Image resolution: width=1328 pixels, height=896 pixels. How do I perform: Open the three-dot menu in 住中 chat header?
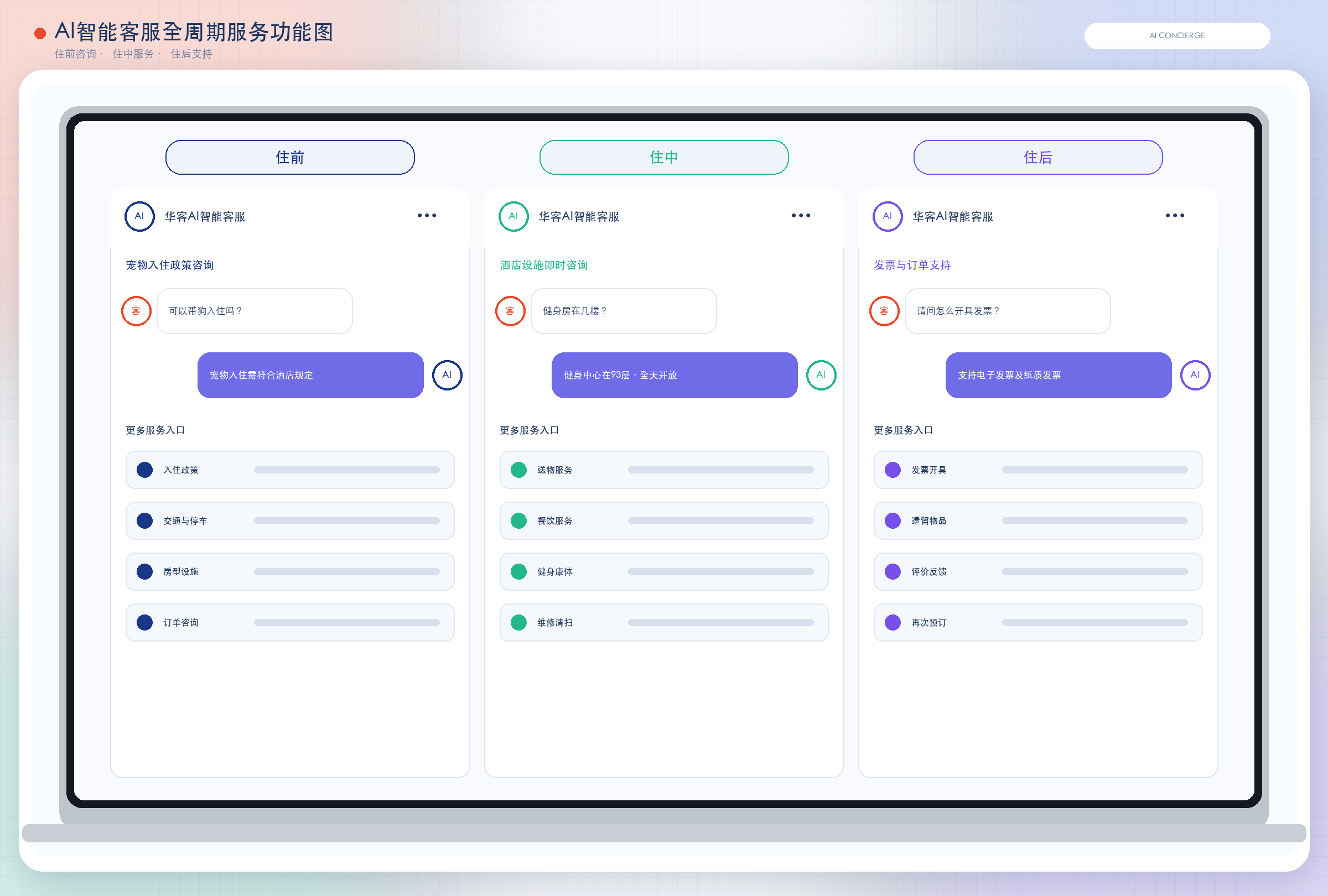[801, 216]
